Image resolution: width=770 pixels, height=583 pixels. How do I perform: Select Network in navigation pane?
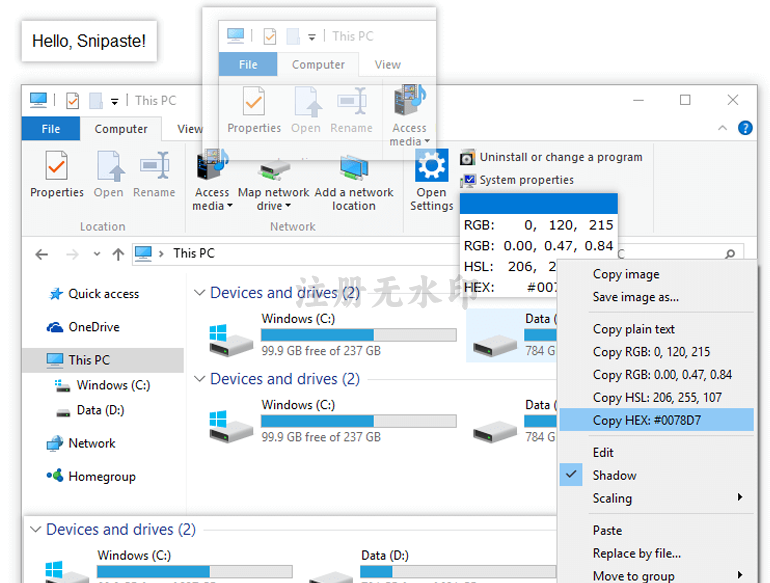pos(81,444)
